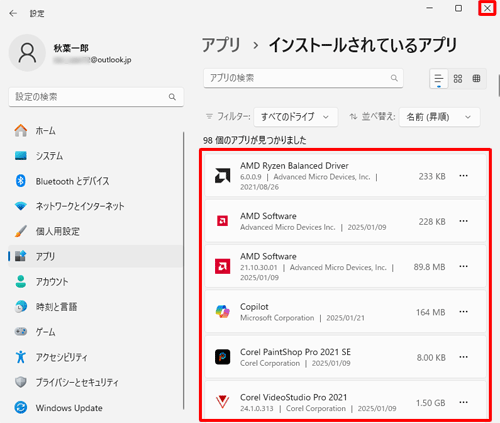Open more options for Copilot
The height and width of the screenshot is (423, 500).
(x=463, y=312)
